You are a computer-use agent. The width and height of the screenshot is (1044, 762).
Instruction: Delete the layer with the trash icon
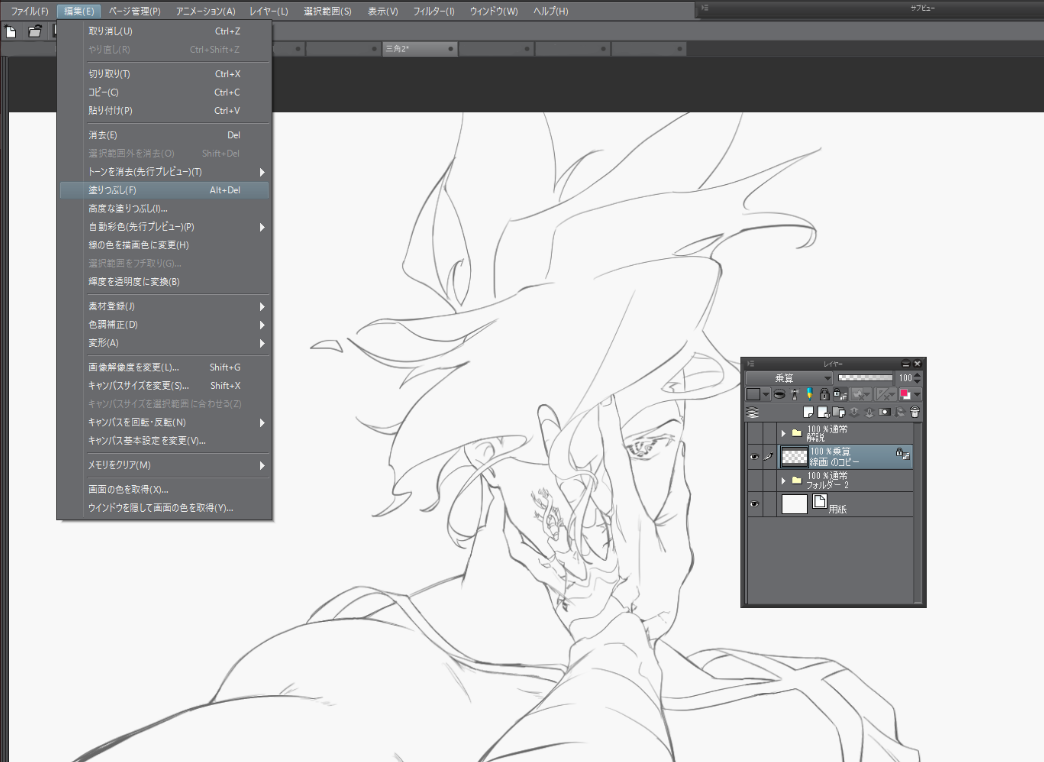914,412
